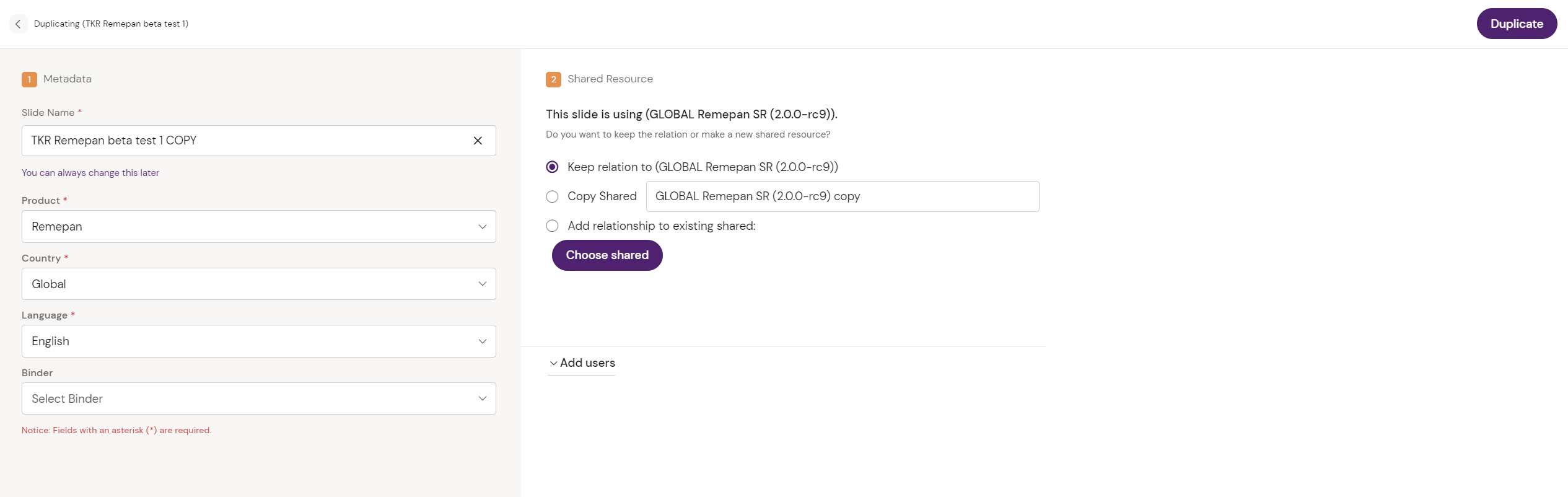Select the Copy Shared radio option
1568x497 pixels.
[x=552, y=196]
